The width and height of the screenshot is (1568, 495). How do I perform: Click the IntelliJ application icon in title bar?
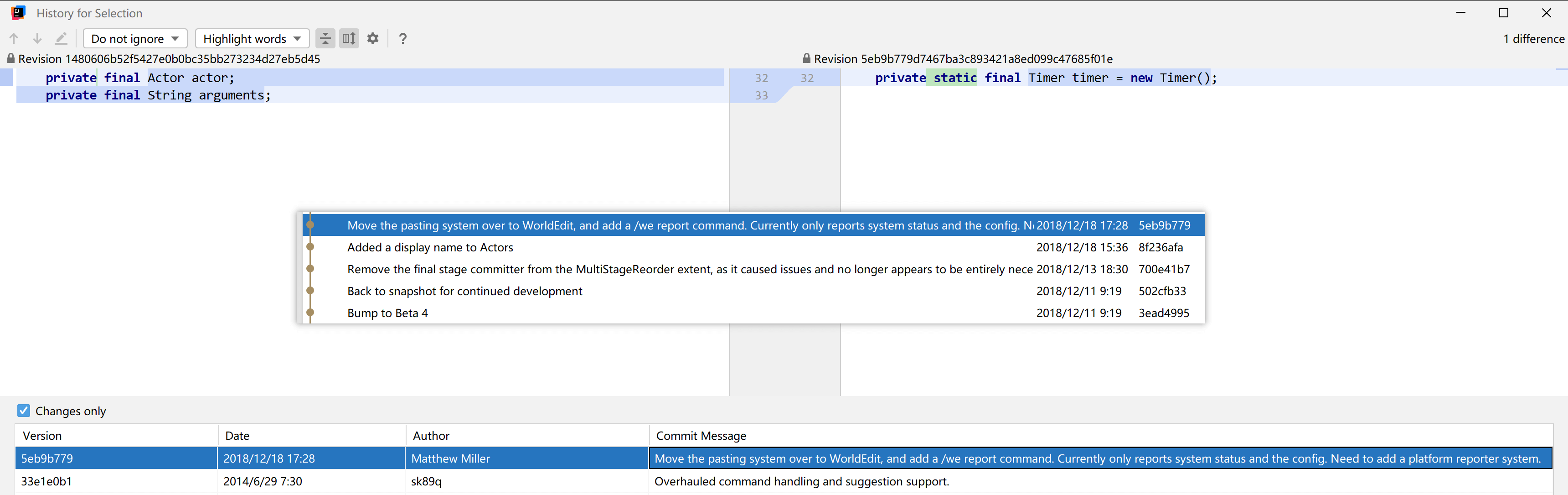point(18,13)
